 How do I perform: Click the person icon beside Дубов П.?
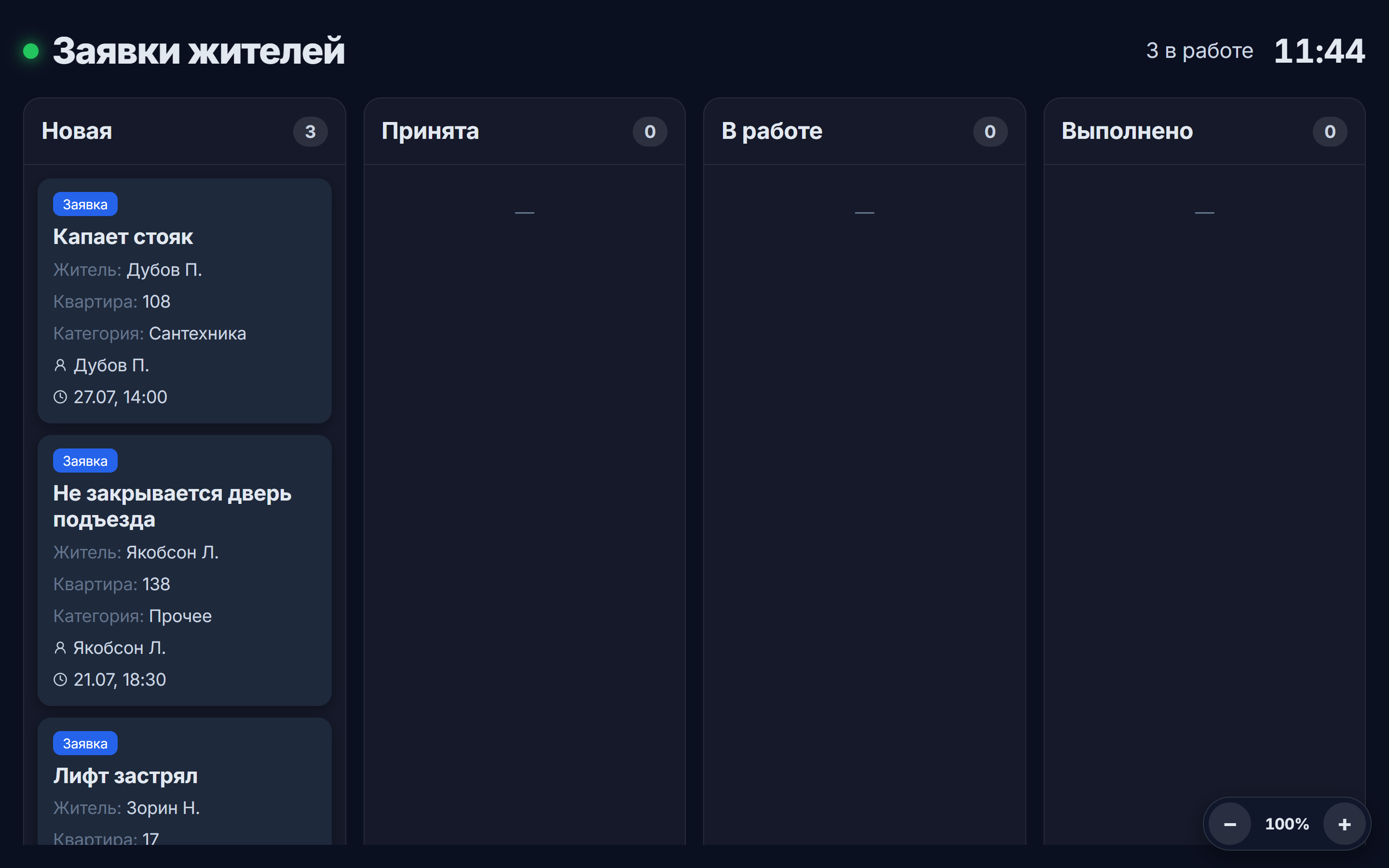pos(60,365)
